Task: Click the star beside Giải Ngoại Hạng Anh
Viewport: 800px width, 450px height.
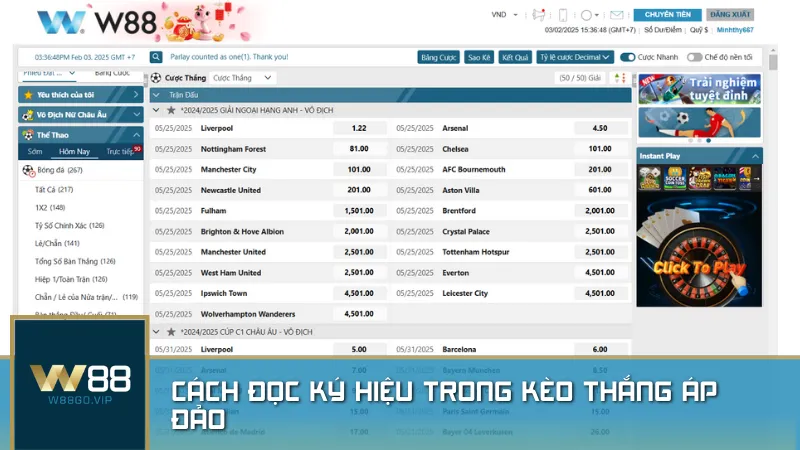Action: [171, 110]
